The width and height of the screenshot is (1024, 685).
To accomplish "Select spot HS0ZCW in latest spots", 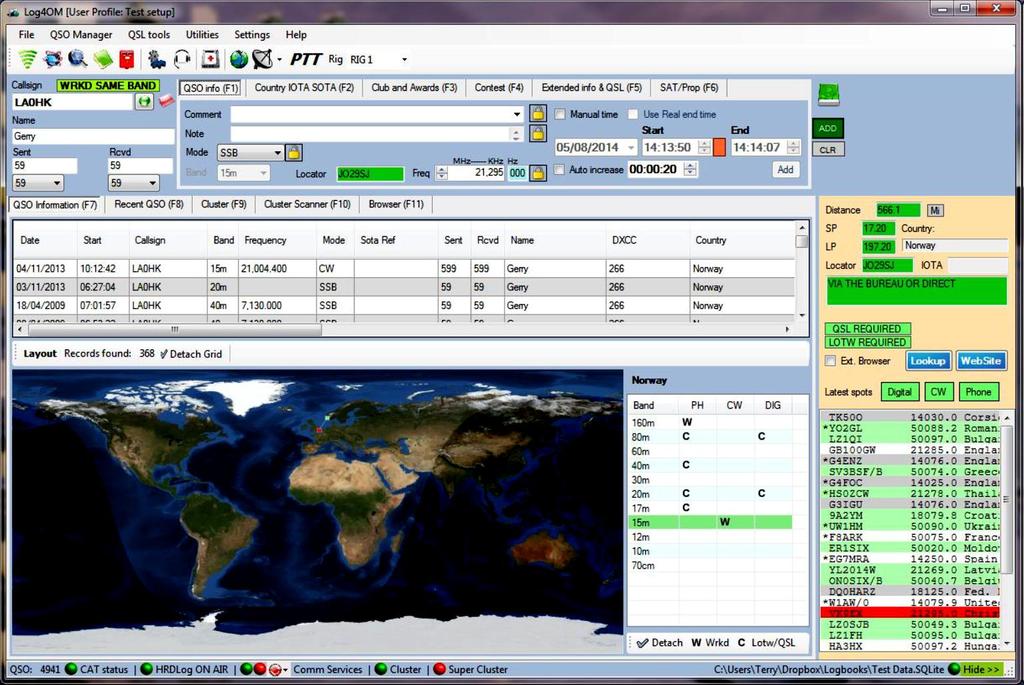I will [x=911, y=494].
